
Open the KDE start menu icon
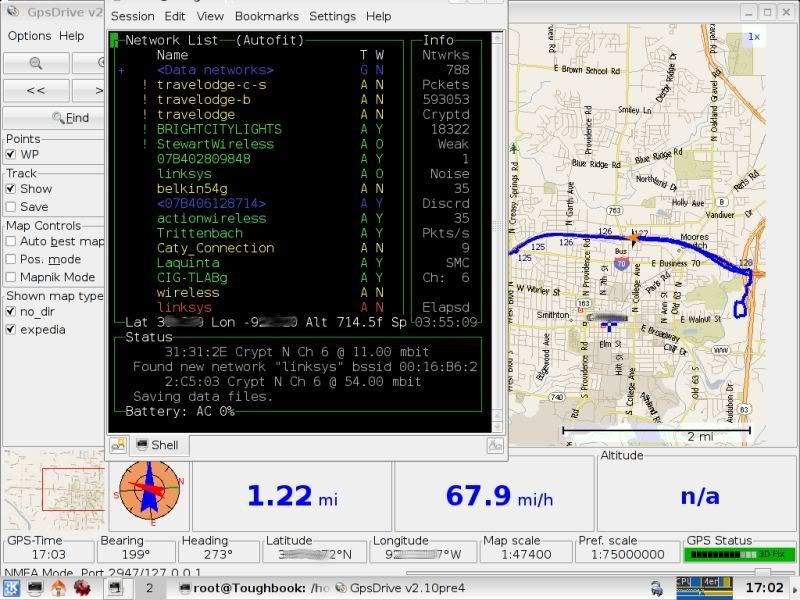coord(12,588)
